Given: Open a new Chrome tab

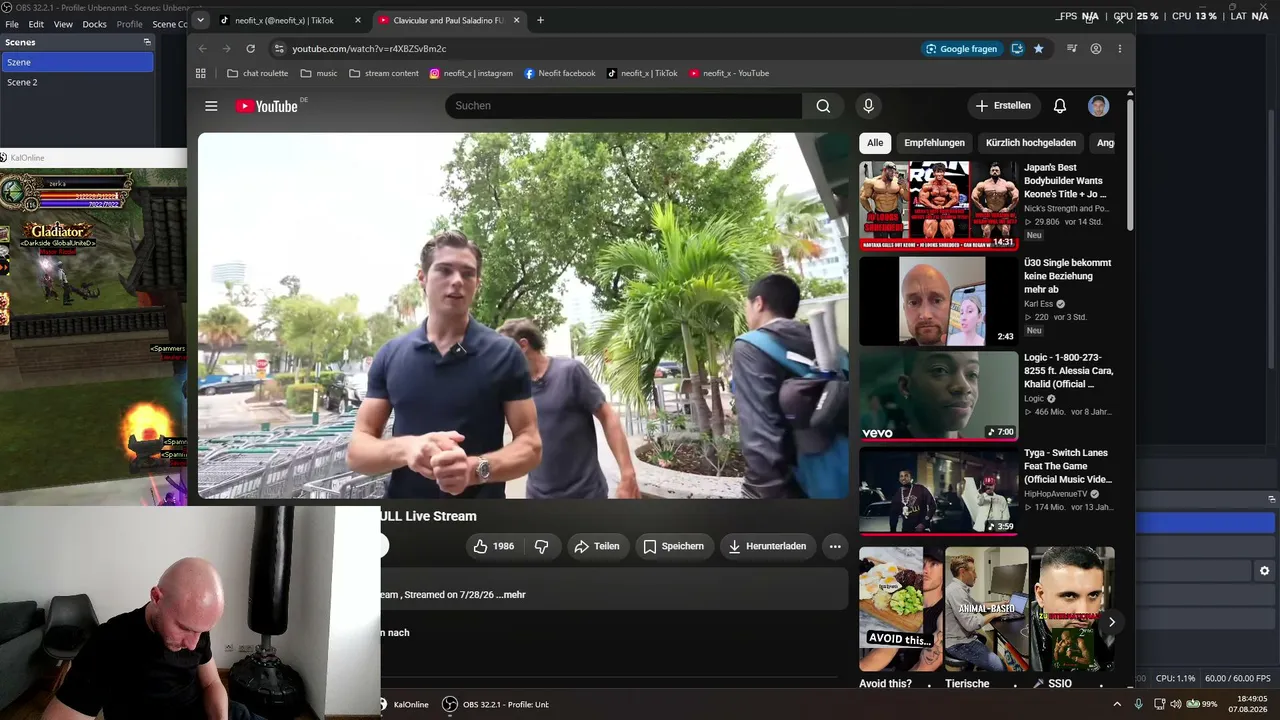Looking at the screenshot, I should click(x=540, y=20).
